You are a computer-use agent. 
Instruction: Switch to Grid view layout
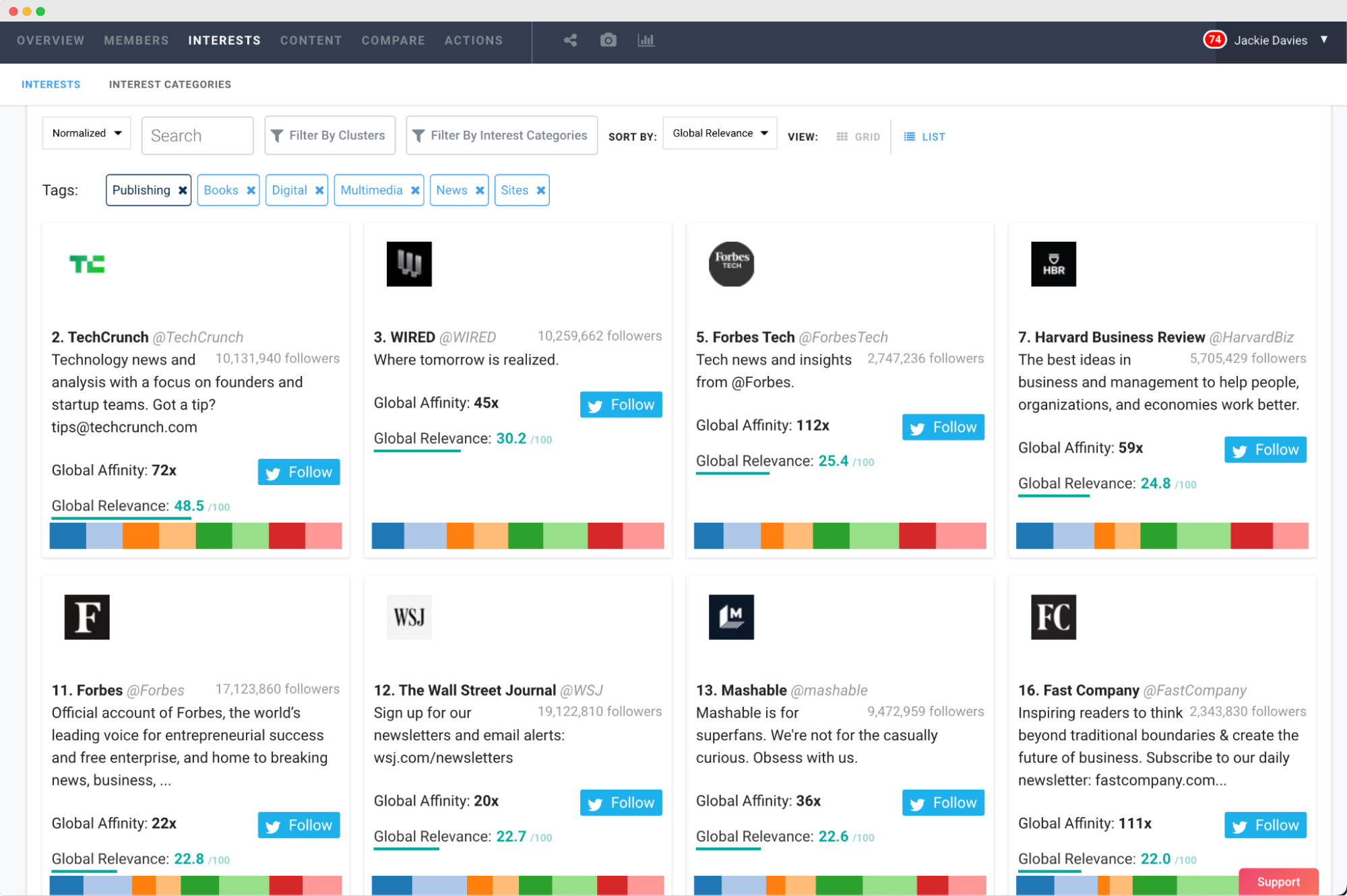[x=856, y=136]
